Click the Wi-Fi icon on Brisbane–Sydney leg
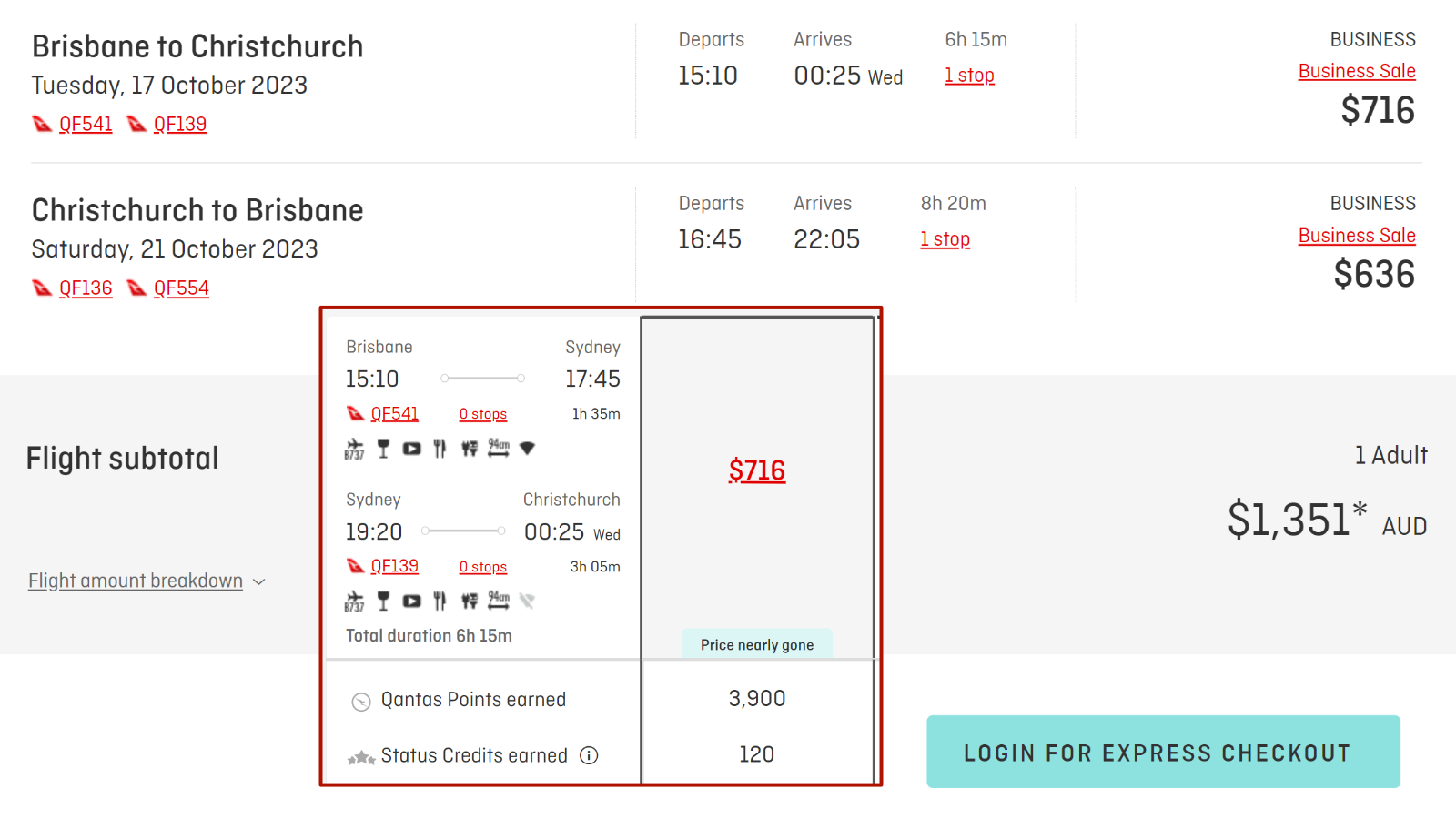 click(x=527, y=448)
